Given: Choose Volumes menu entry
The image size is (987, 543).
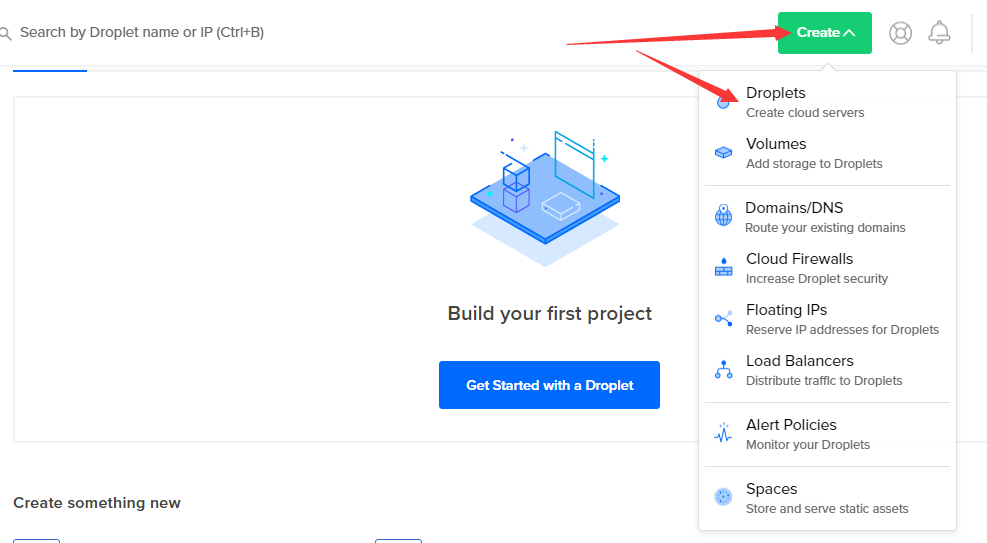Looking at the screenshot, I should [827, 153].
